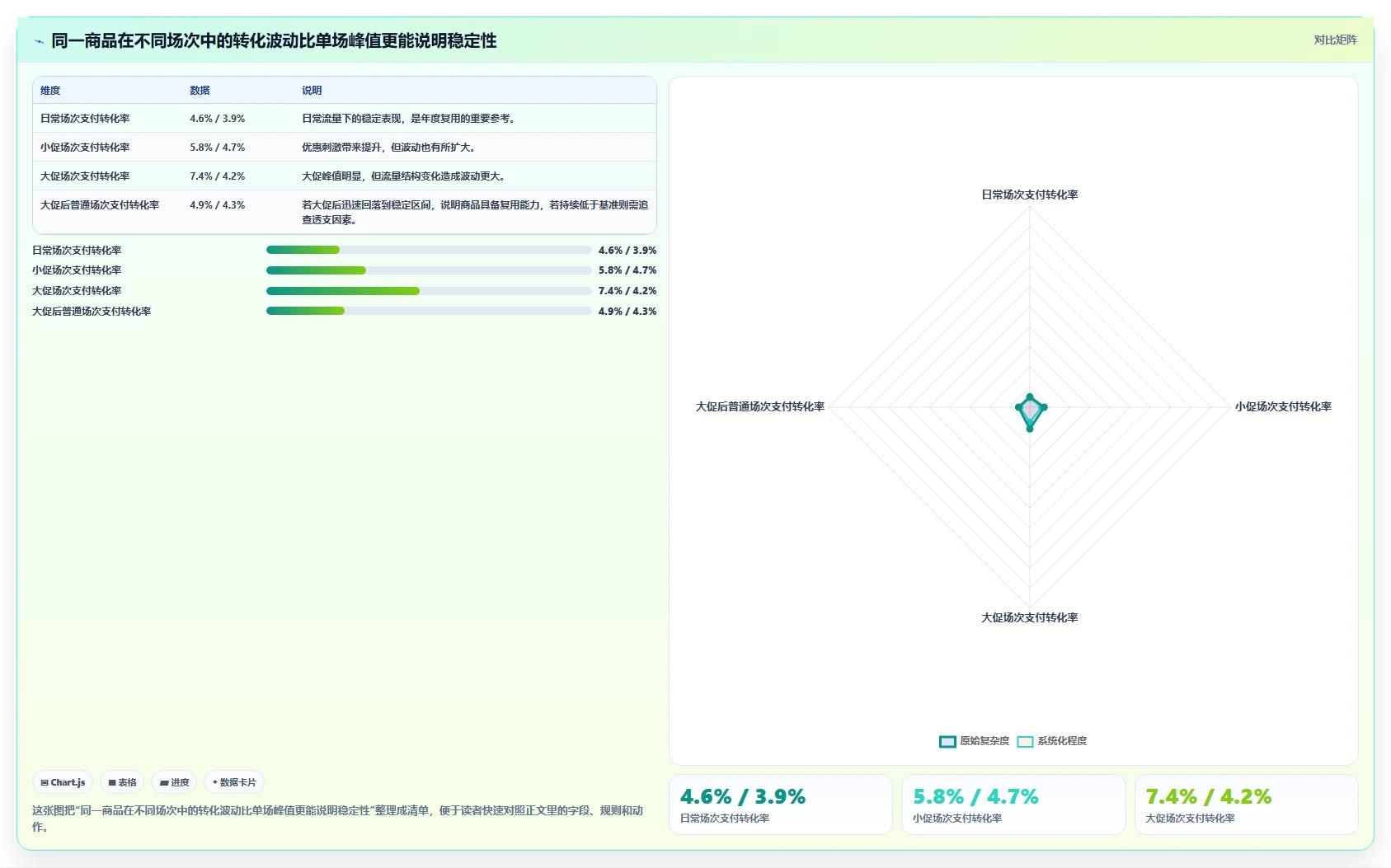1391x868 pixels.
Task: Click the description 大促峰值明显
Action: (404, 176)
